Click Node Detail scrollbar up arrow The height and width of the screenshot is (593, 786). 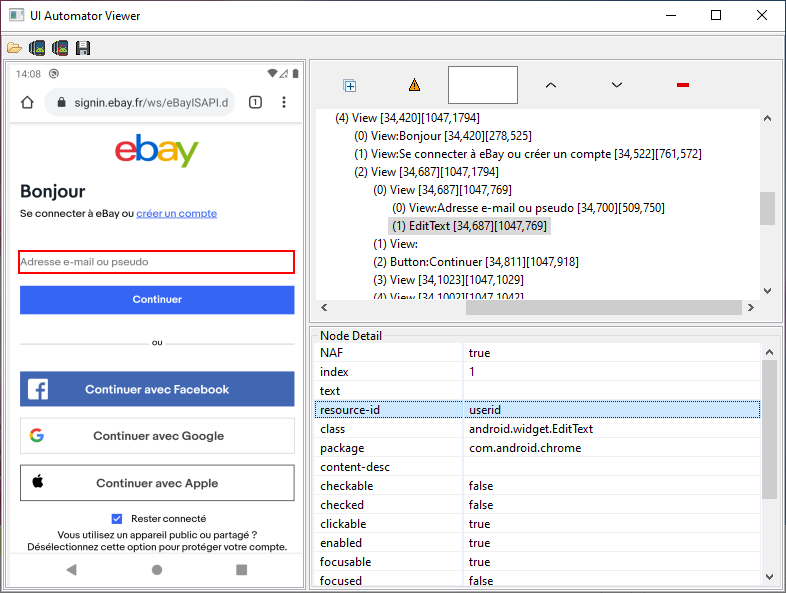pos(769,352)
